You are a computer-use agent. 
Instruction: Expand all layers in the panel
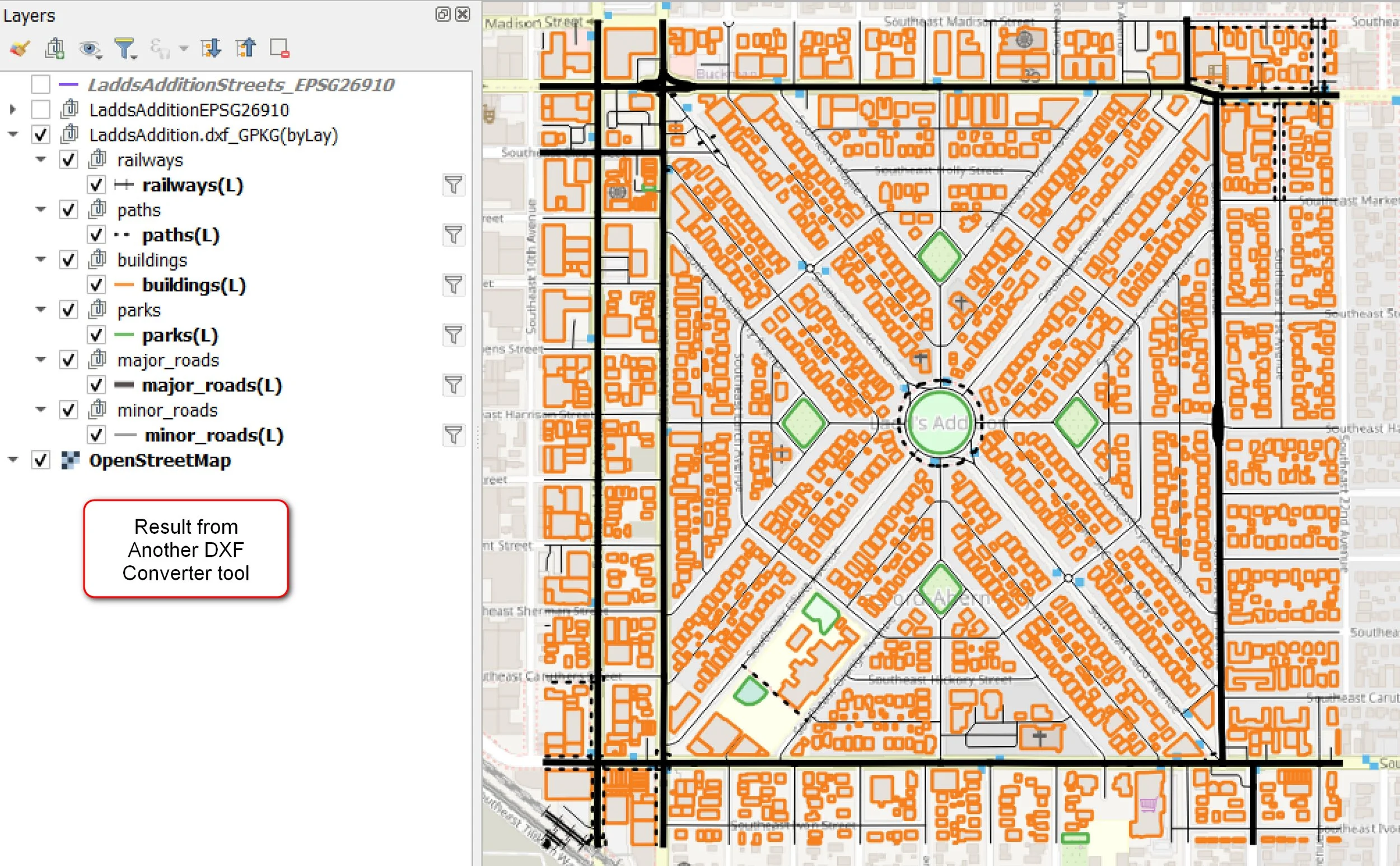point(212,48)
